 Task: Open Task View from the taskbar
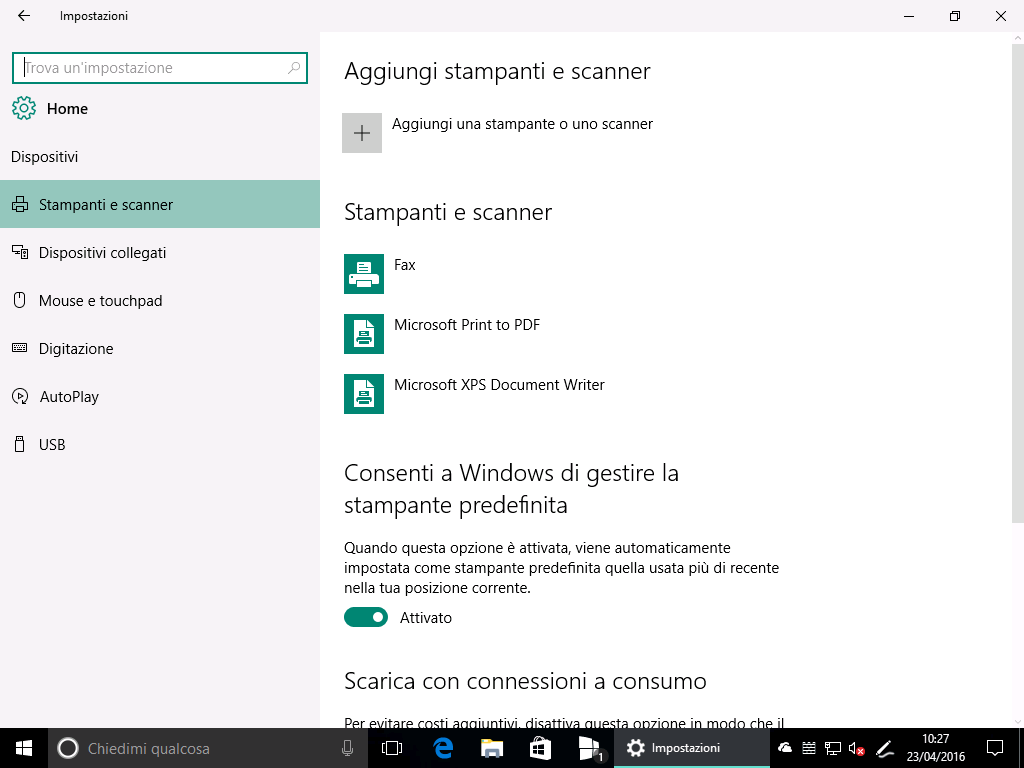(x=392, y=748)
